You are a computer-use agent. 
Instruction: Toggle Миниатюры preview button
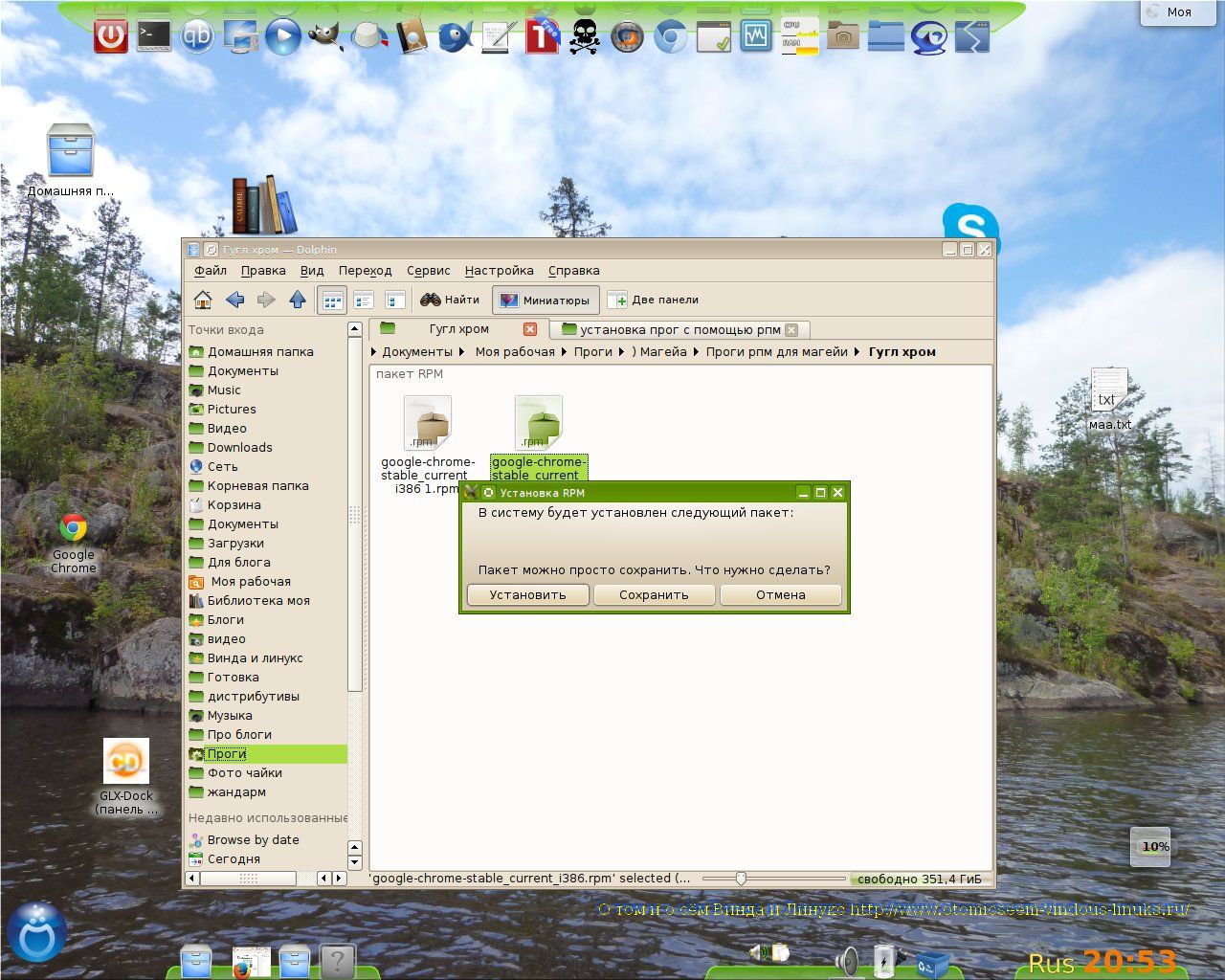click(x=546, y=300)
